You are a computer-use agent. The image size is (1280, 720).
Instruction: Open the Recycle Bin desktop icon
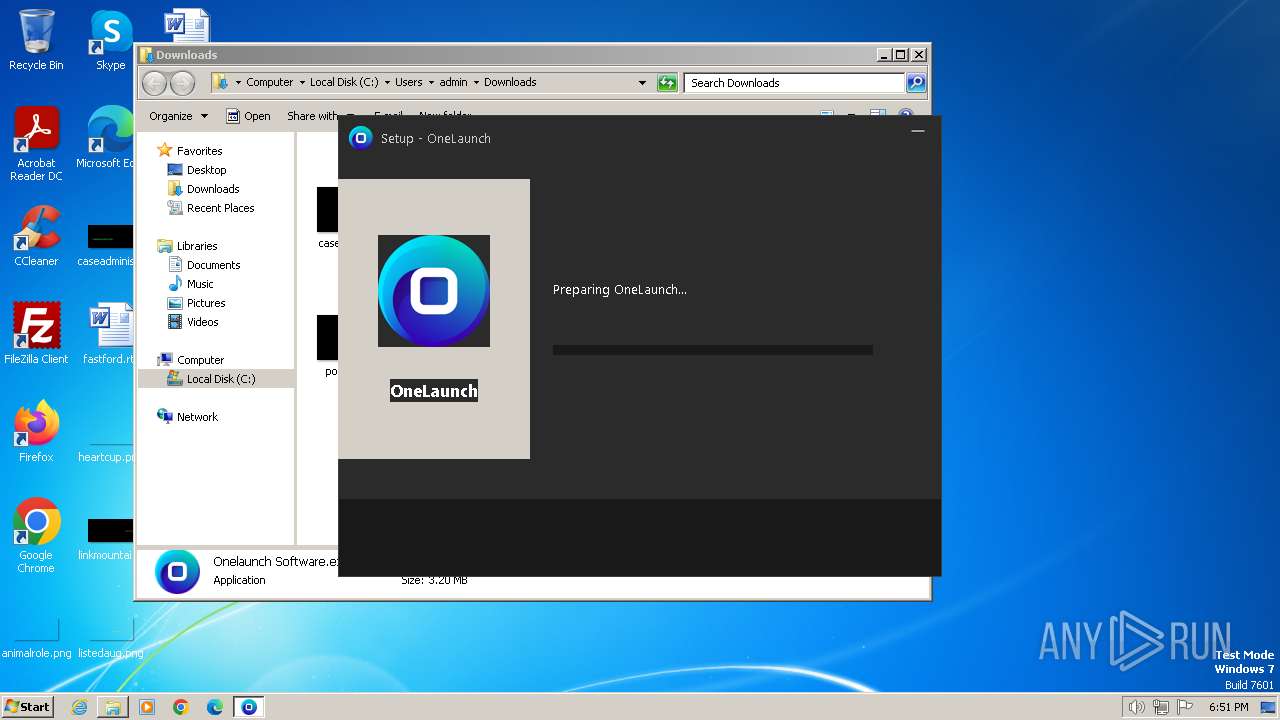click(36, 40)
